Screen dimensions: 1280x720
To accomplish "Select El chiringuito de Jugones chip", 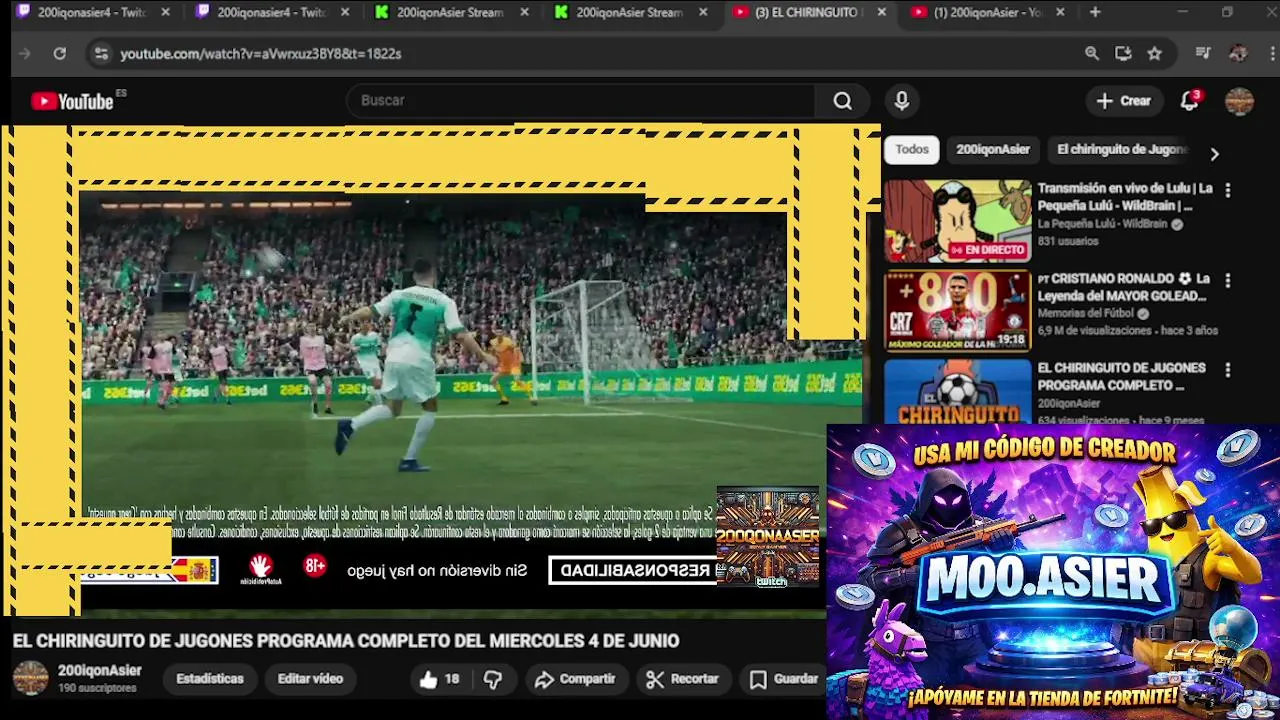I will point(1122,149).
